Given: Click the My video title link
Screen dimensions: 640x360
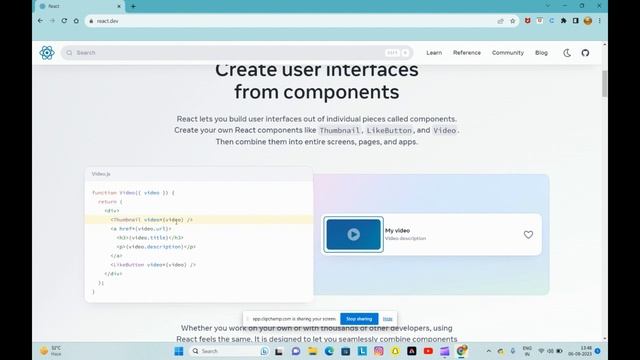Looking at the screenshot, I should (x=397, y=230).
